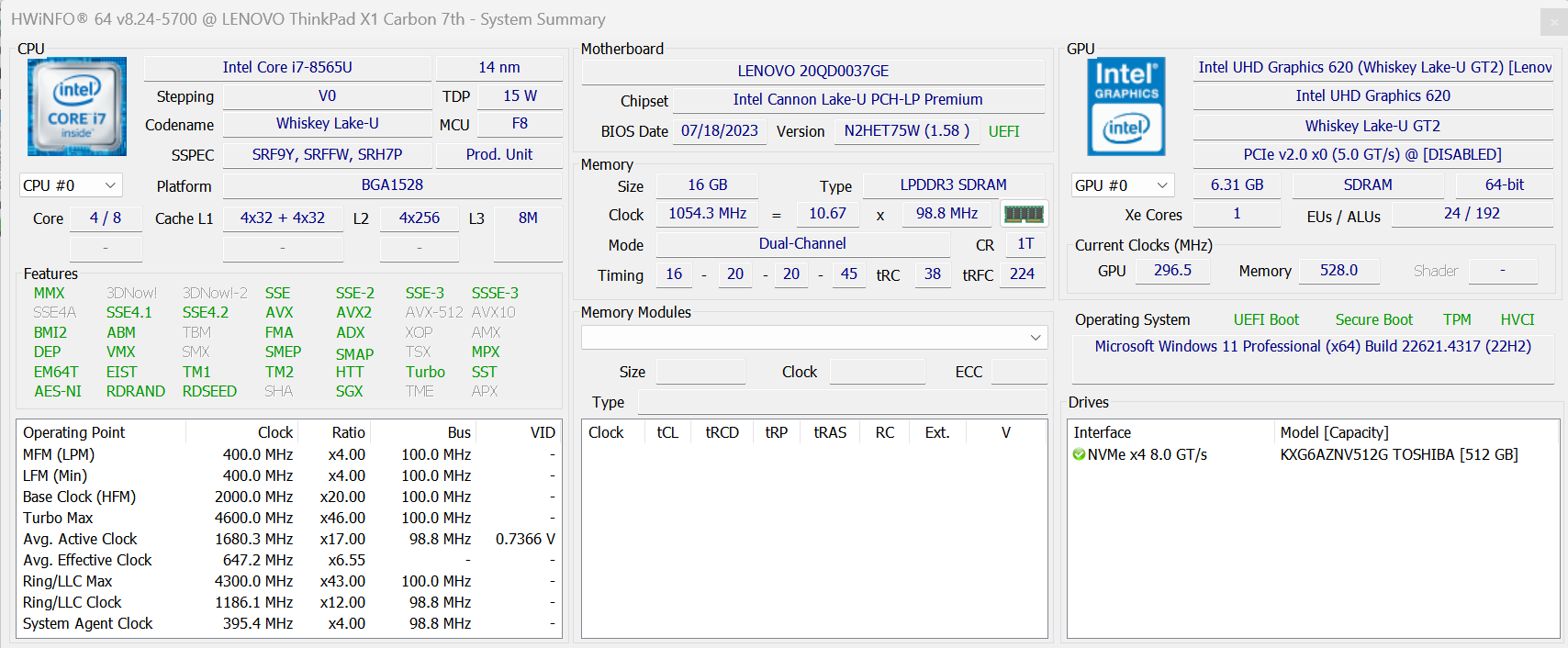This screenshot has height=648, width=1568.
Task: Click the LPDDR3 SDRAM memory type
Action: point(953,184)
